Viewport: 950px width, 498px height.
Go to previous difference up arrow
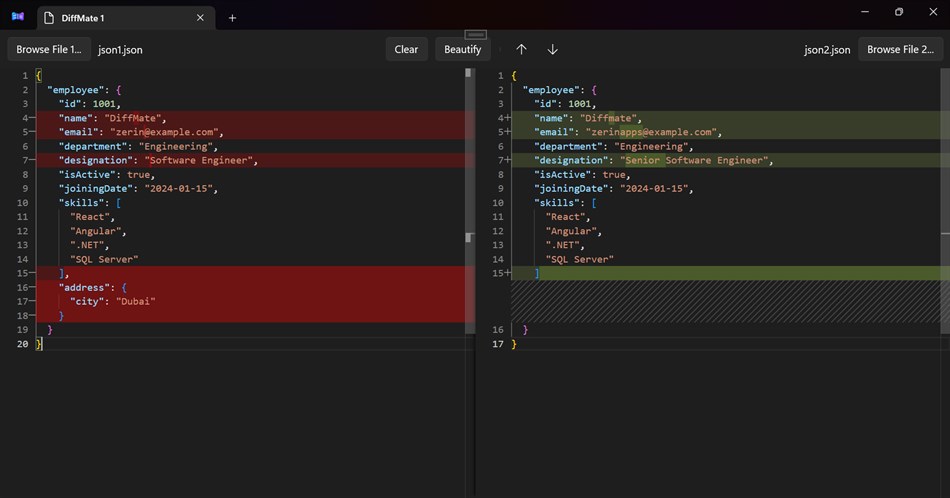point(521,49)
